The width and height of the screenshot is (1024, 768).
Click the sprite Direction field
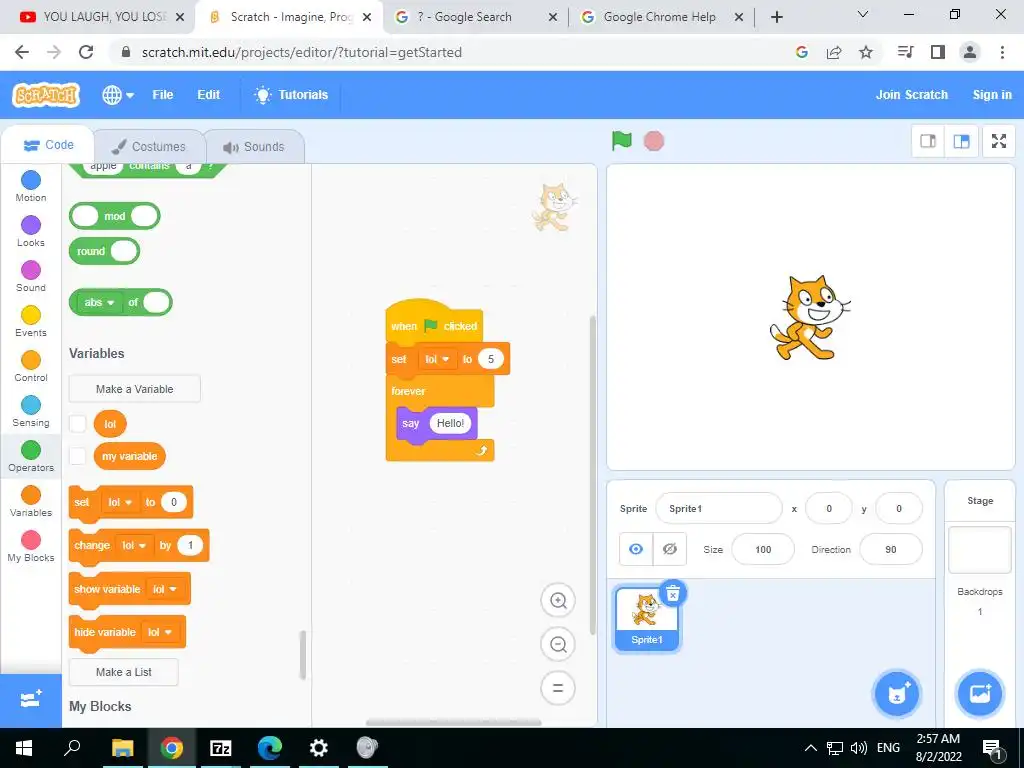coord(891,549)
